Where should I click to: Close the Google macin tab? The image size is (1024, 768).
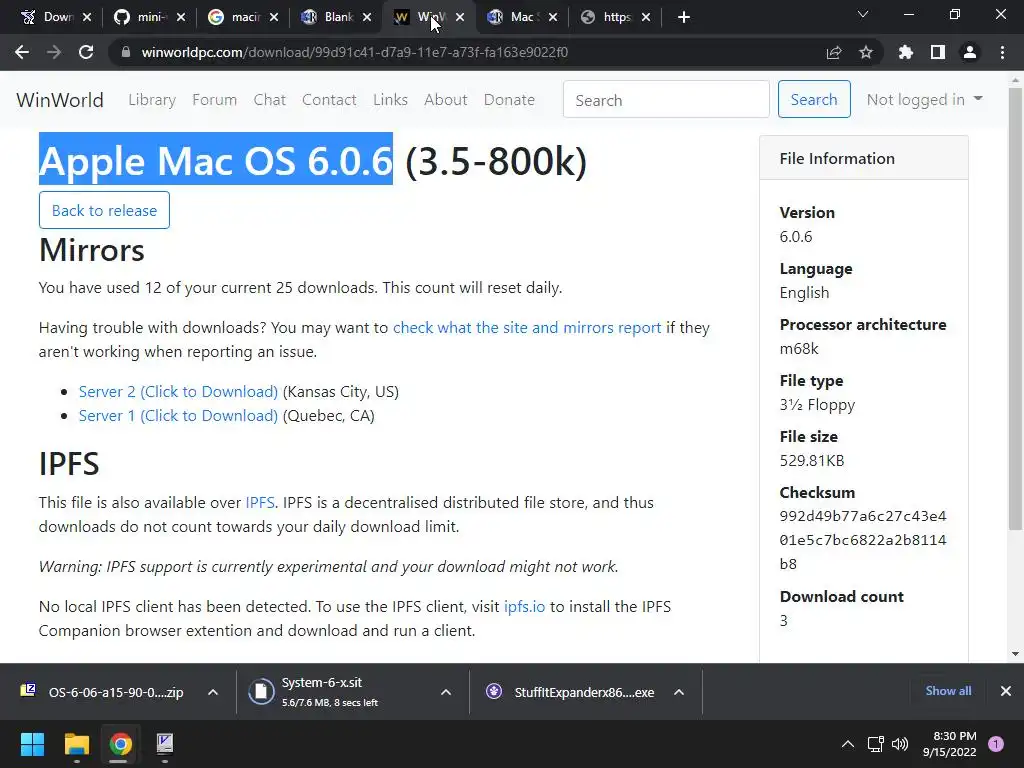click(x=274, y=17)
